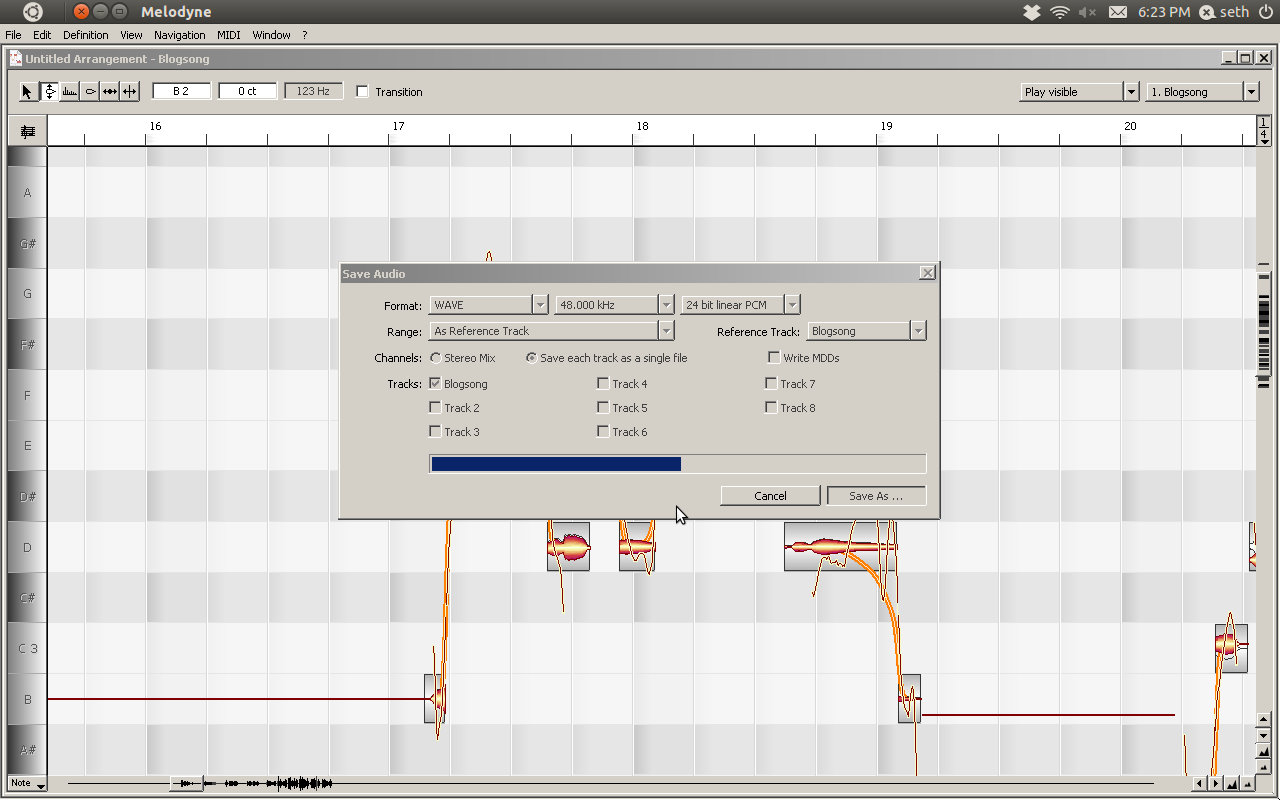
Task: Open the 48.000 kHz sample rate dropdown
Action: [x=615, y=305]
